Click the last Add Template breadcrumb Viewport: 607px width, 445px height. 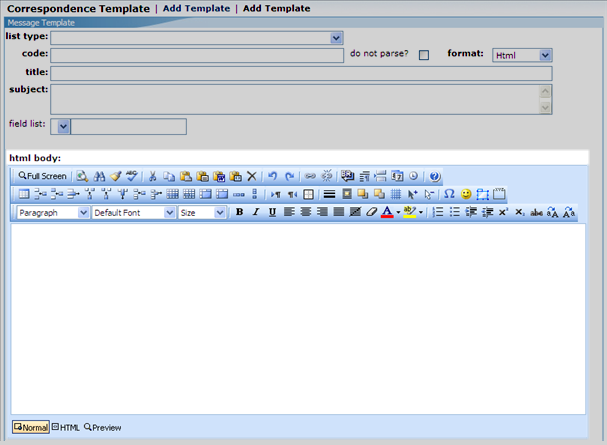click(x=276, y=9)
